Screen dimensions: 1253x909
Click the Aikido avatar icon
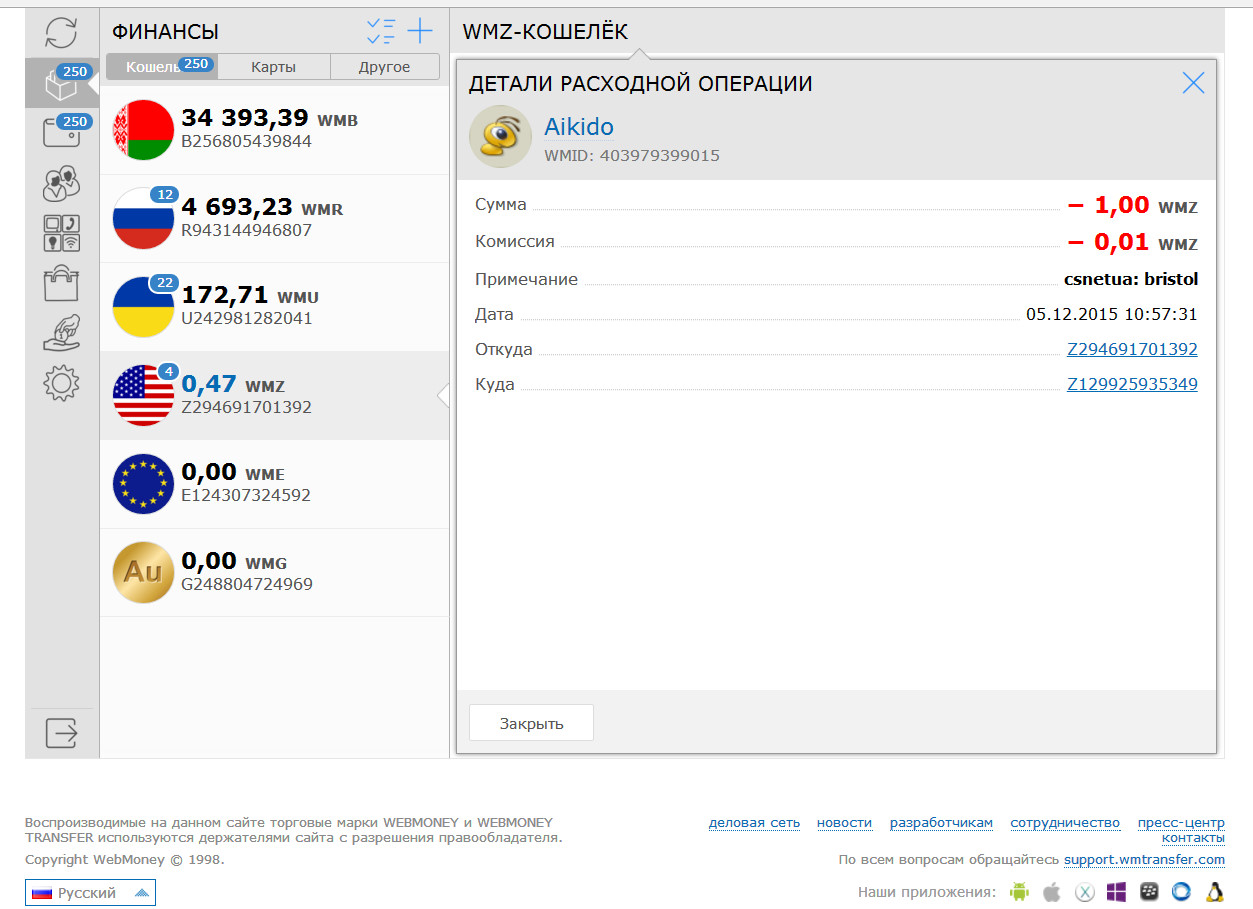click(500, 137)
